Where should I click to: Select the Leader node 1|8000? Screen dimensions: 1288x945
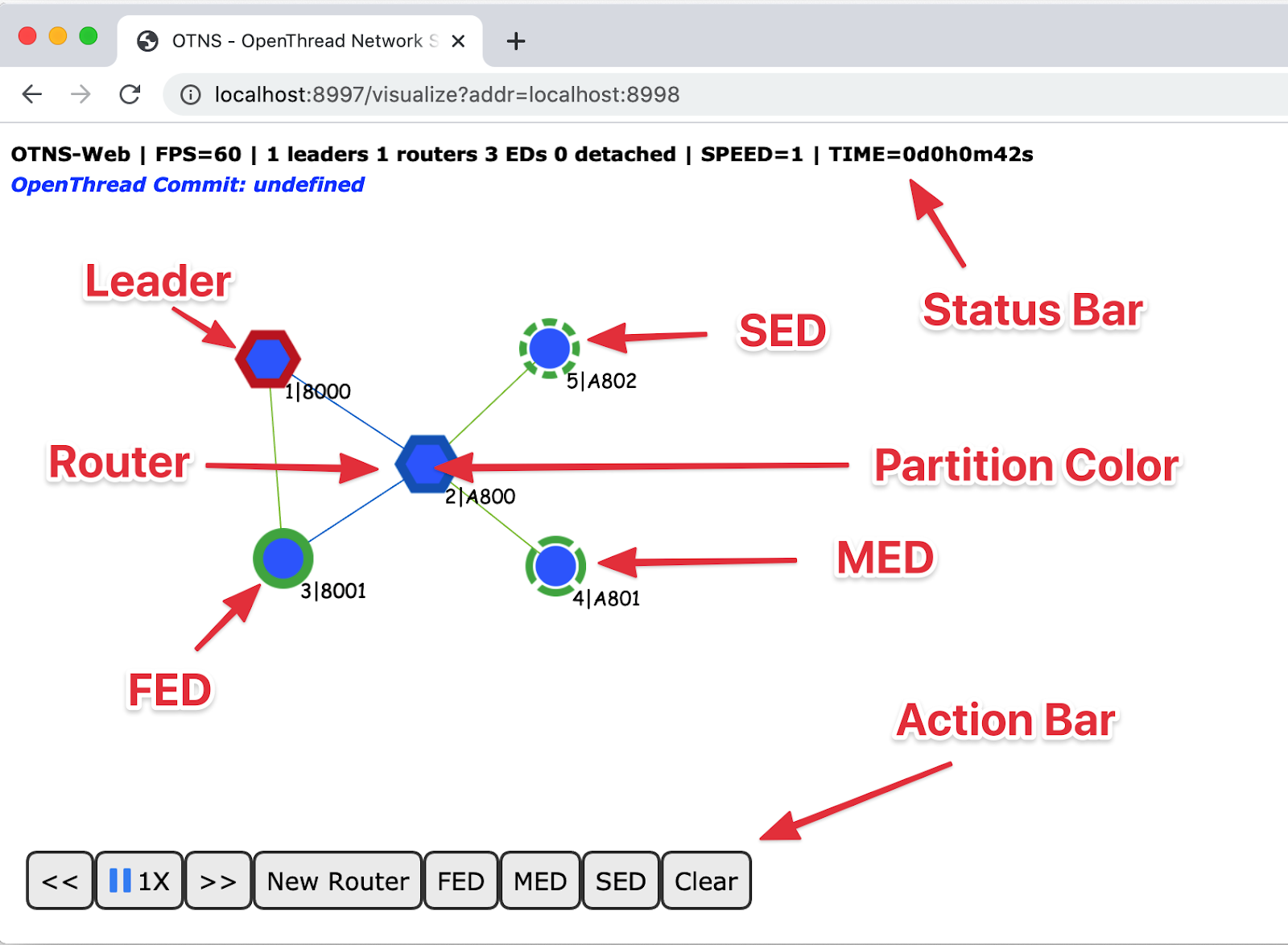point(267,359)
